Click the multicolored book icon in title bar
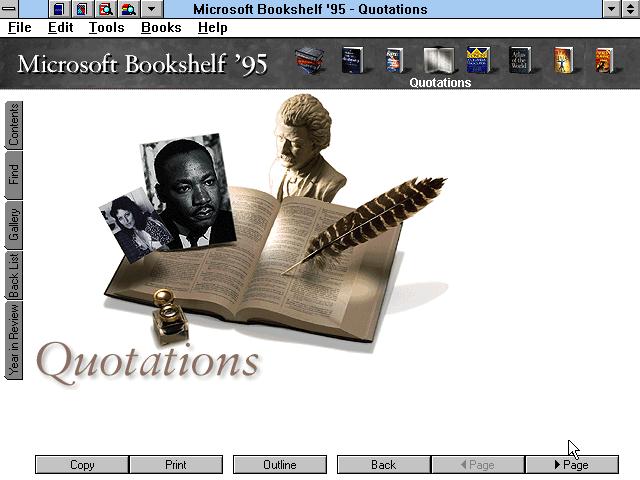Screen dimensions: 640x480 [82, 9]
